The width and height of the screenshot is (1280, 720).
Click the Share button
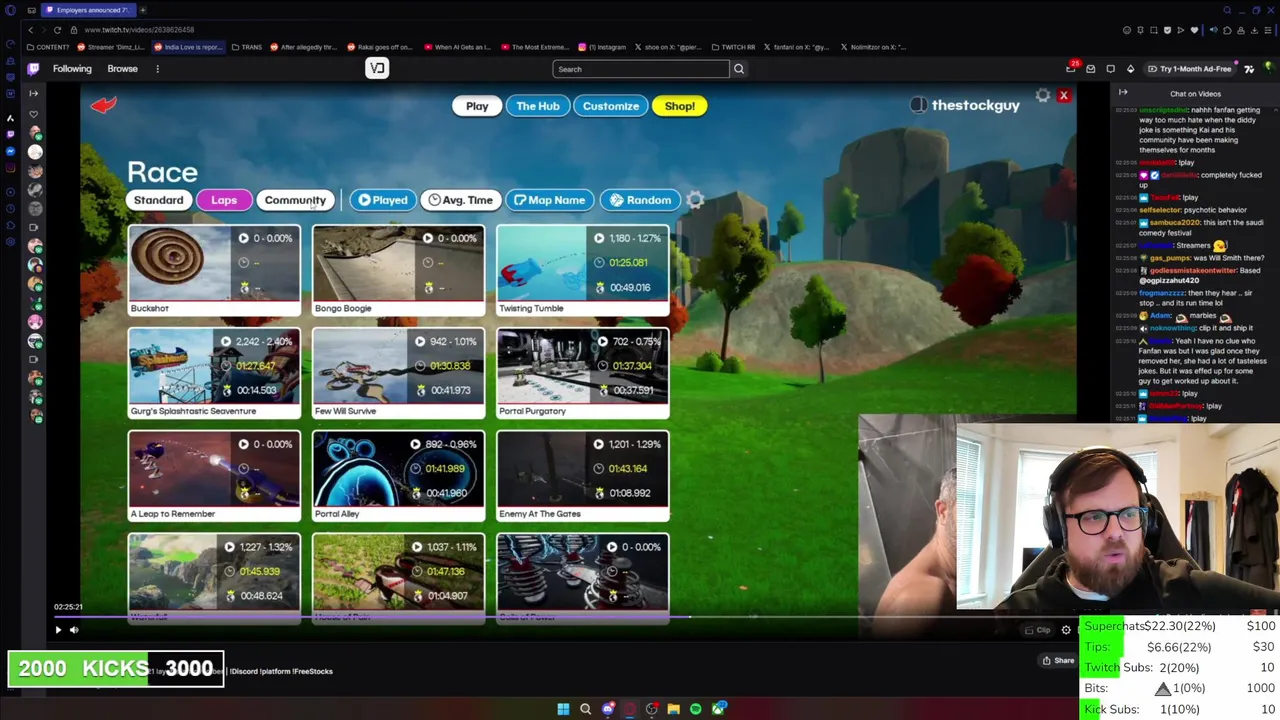click(1058, 660)
